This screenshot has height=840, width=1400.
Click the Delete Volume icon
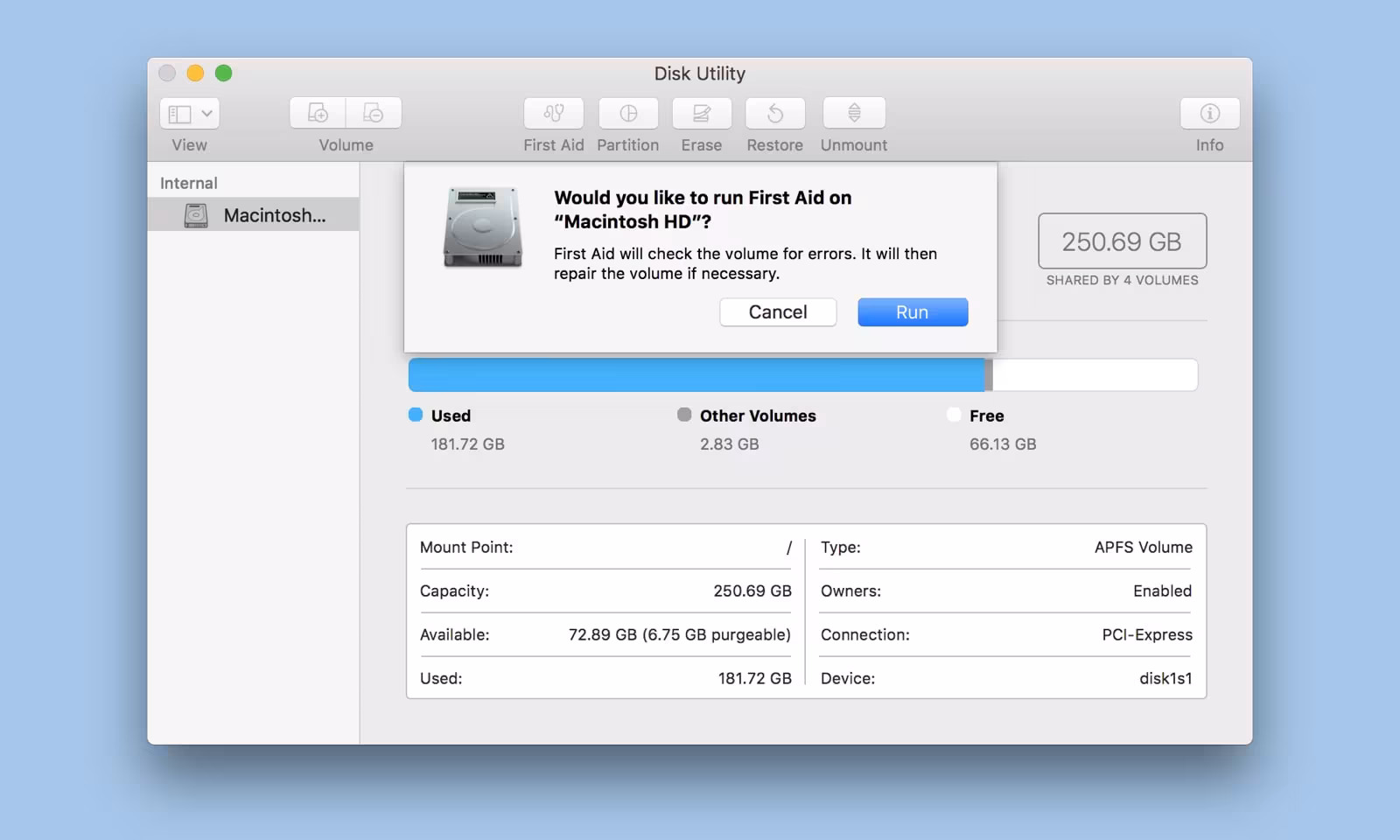click(x=374, y=114)
